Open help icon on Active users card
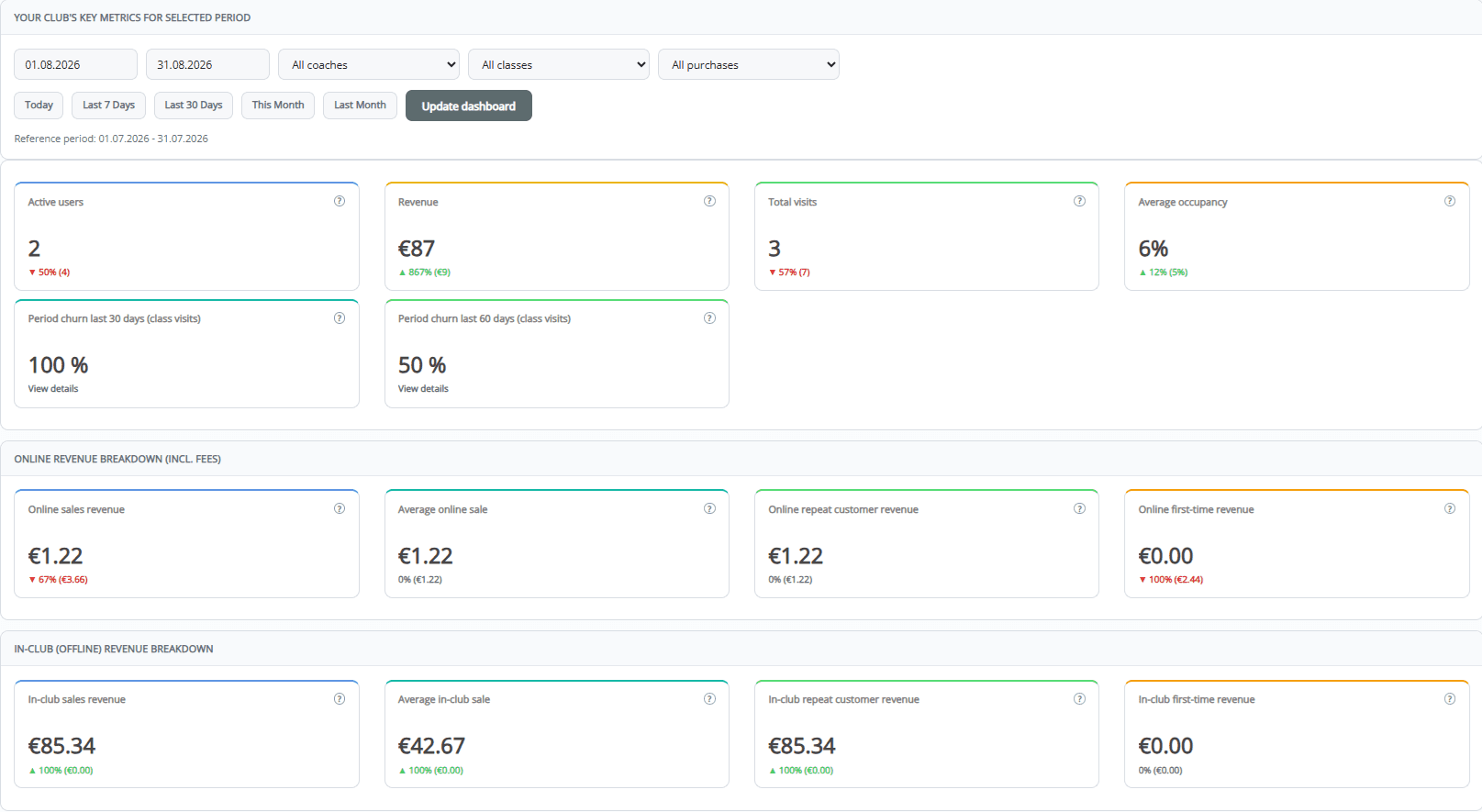This screenshot has height=812, width=1482. (340, 201)
